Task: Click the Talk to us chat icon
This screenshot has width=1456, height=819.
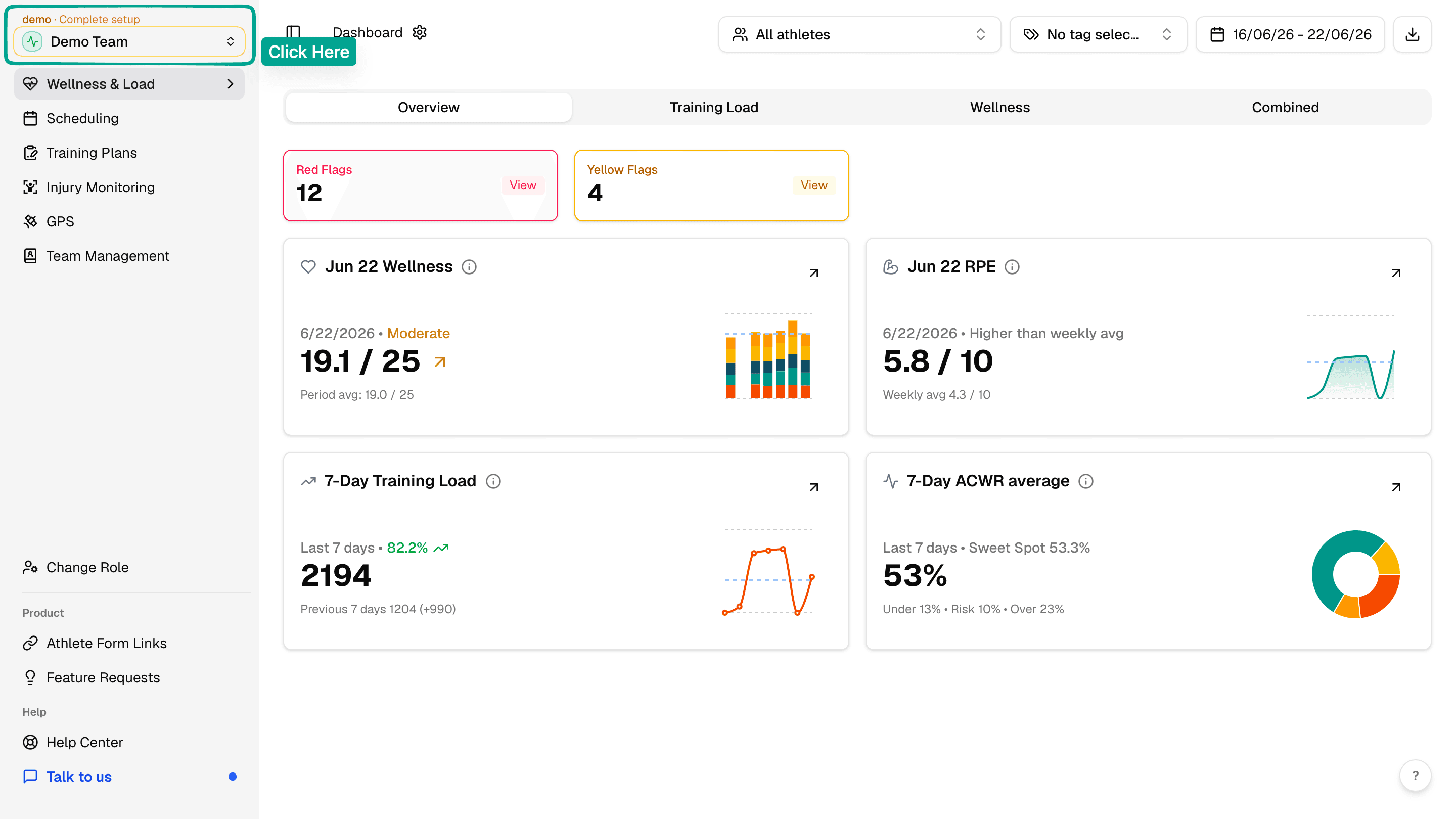Action: point(30,777)
